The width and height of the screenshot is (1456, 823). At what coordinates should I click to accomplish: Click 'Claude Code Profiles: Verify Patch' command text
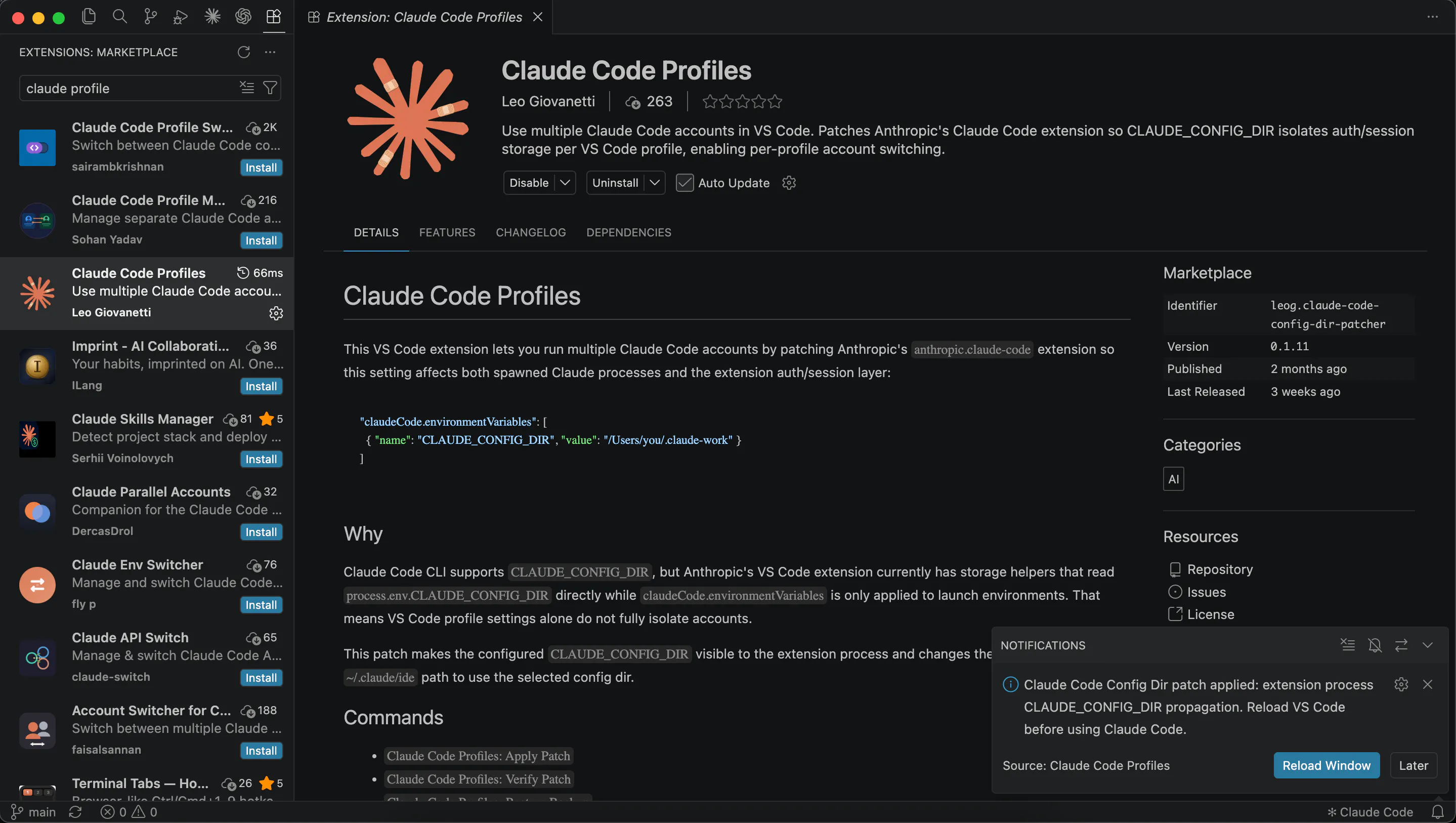click(478, 779)
